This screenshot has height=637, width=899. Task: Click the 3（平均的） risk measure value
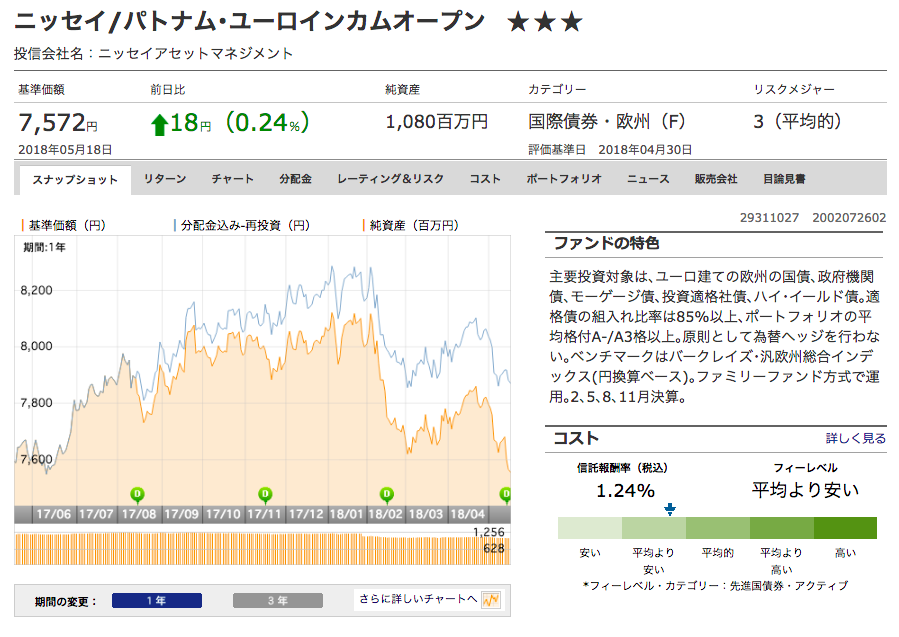798,122
